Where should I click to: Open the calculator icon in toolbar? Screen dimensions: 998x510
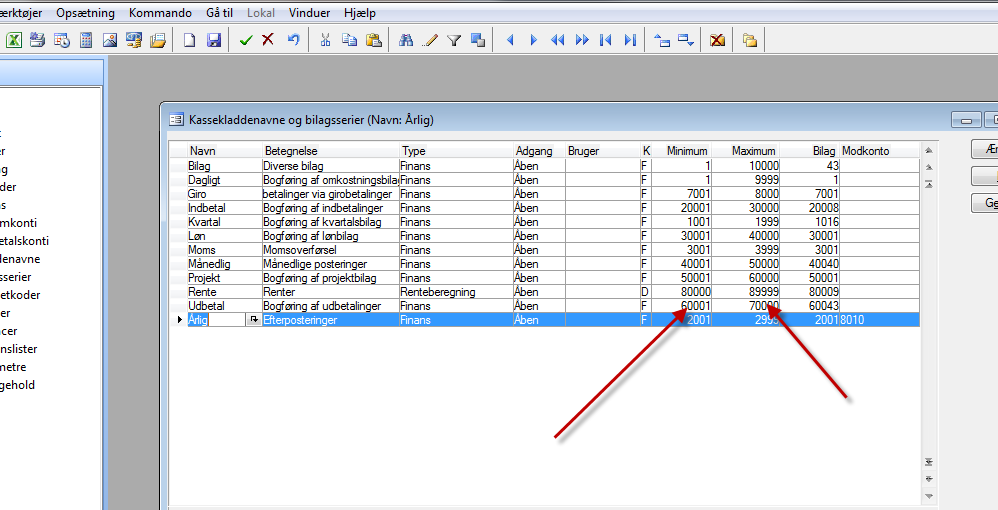click(86, 40)
